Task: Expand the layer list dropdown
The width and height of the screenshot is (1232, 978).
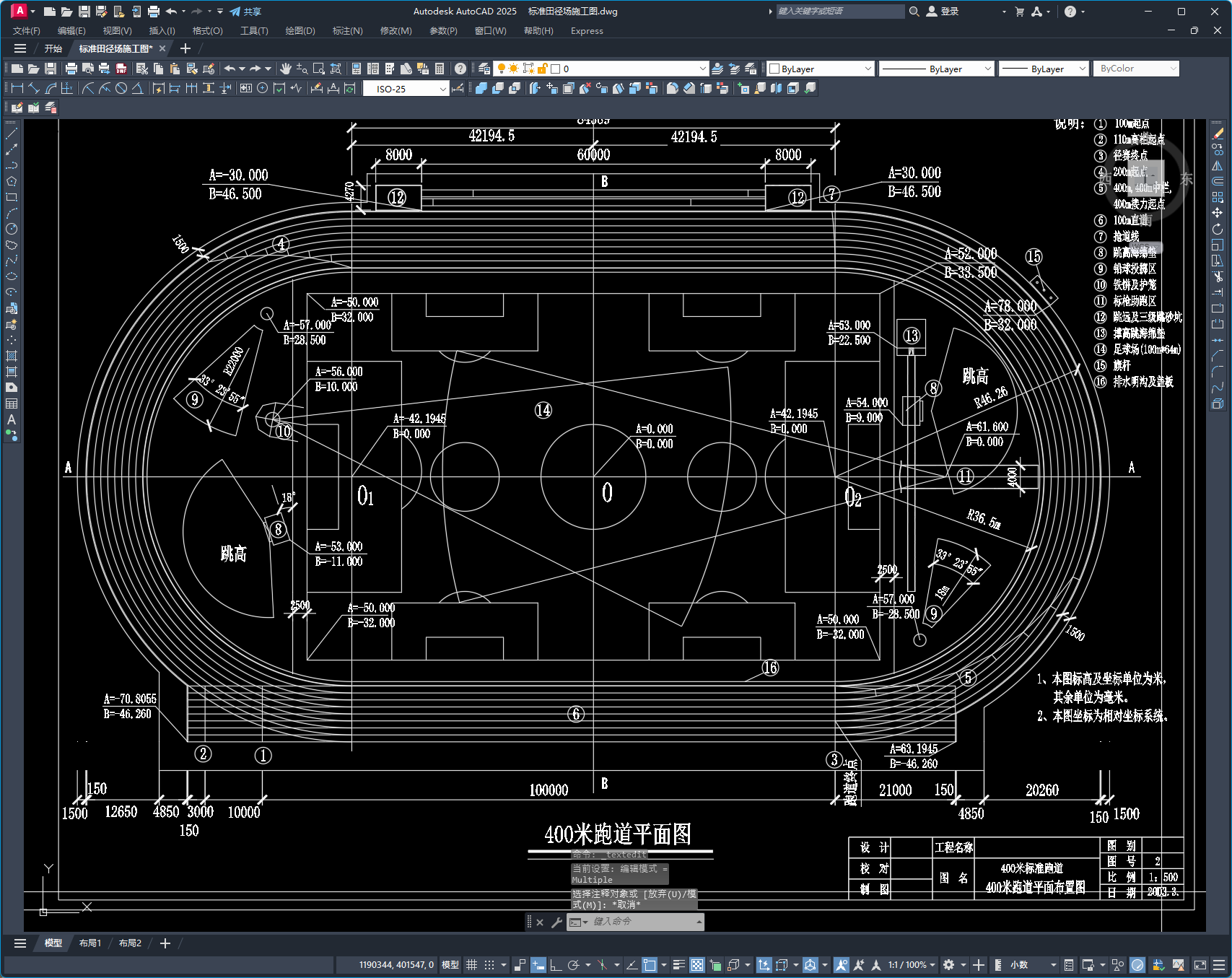Action: [703, 69]
